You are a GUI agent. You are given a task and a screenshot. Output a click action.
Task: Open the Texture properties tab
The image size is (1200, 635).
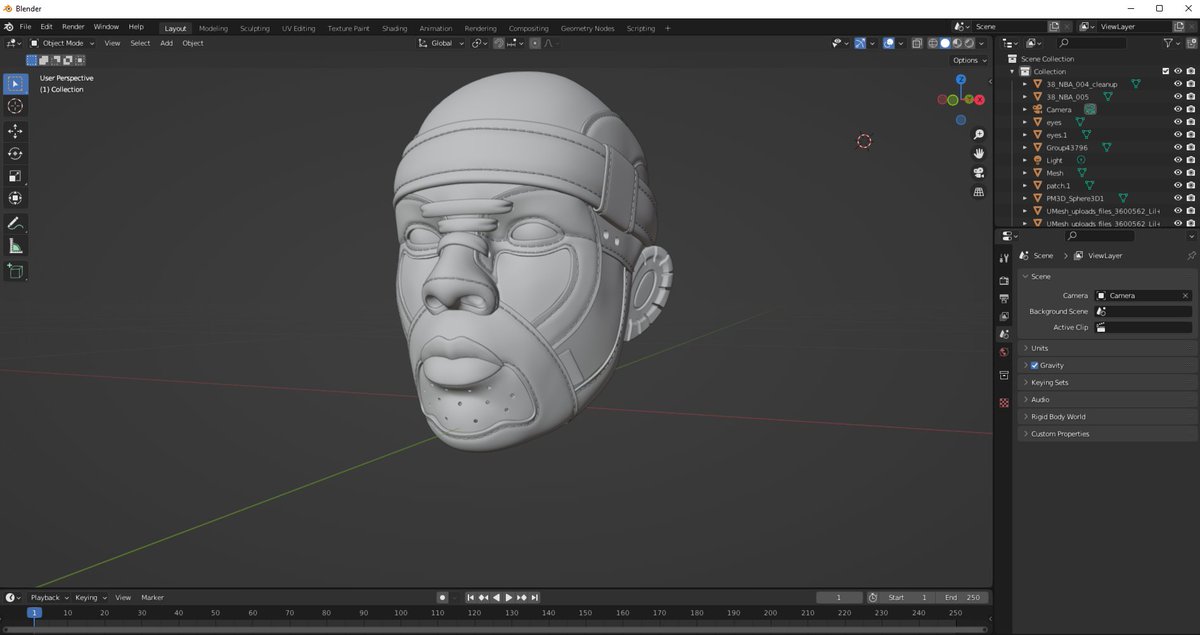click(x=1004, y=403)
